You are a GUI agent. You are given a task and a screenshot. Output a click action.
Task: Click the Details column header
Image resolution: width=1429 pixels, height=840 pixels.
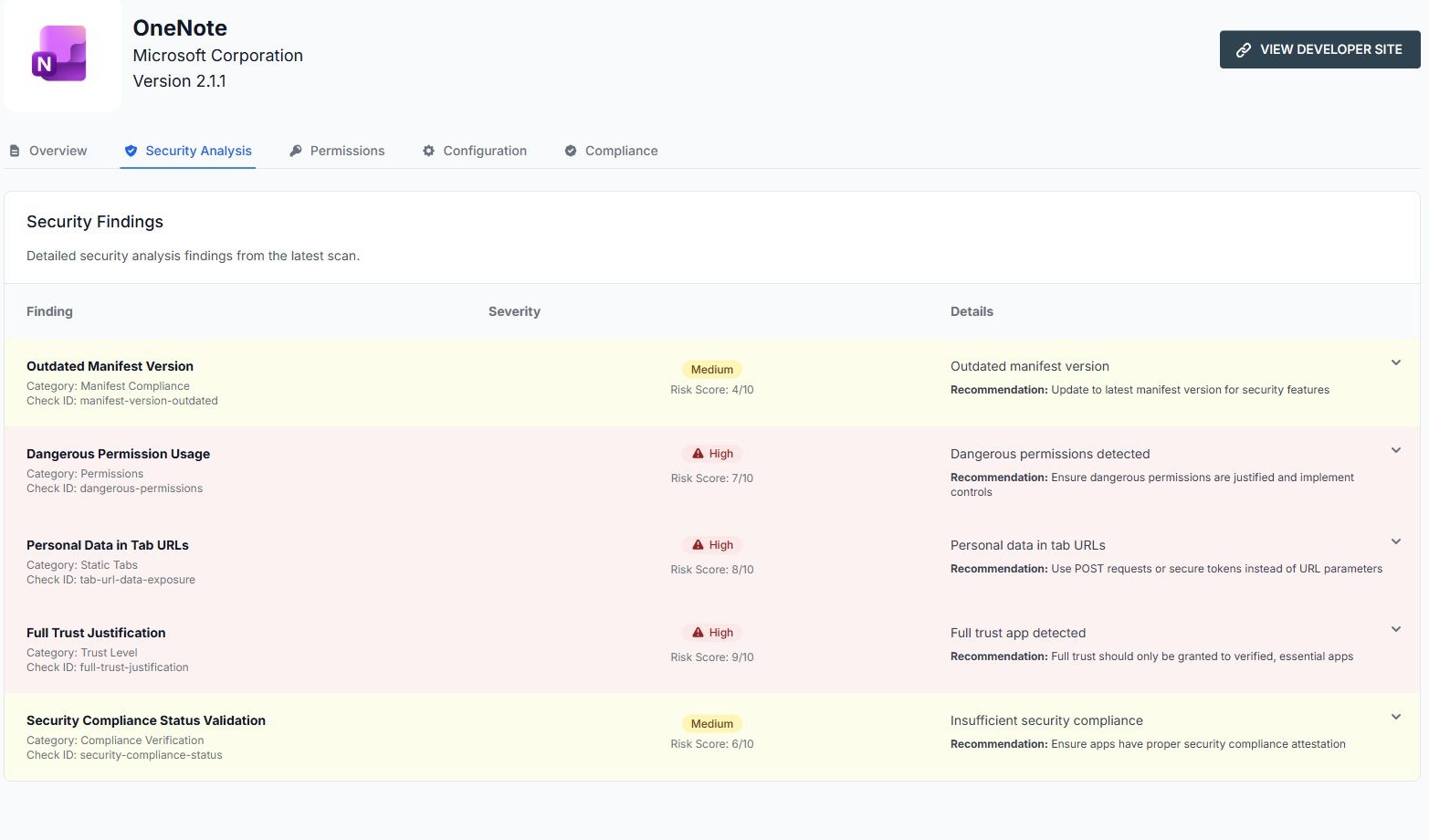(972, 311)
